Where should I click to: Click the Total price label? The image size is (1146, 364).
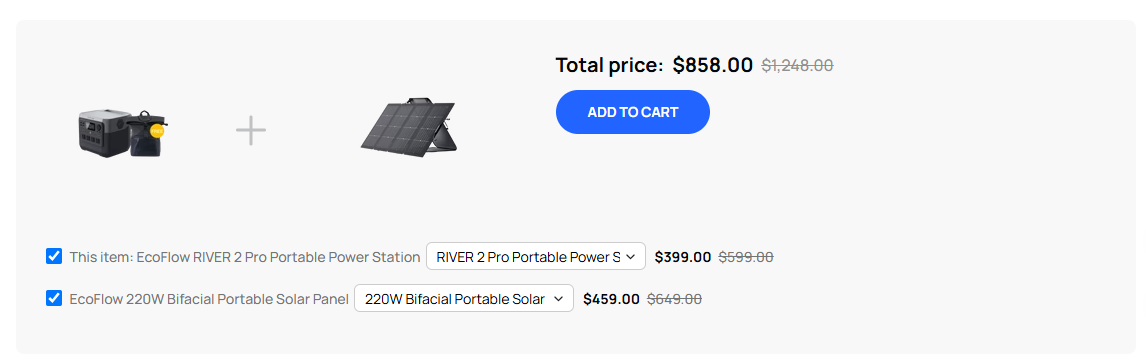[610, 66]
